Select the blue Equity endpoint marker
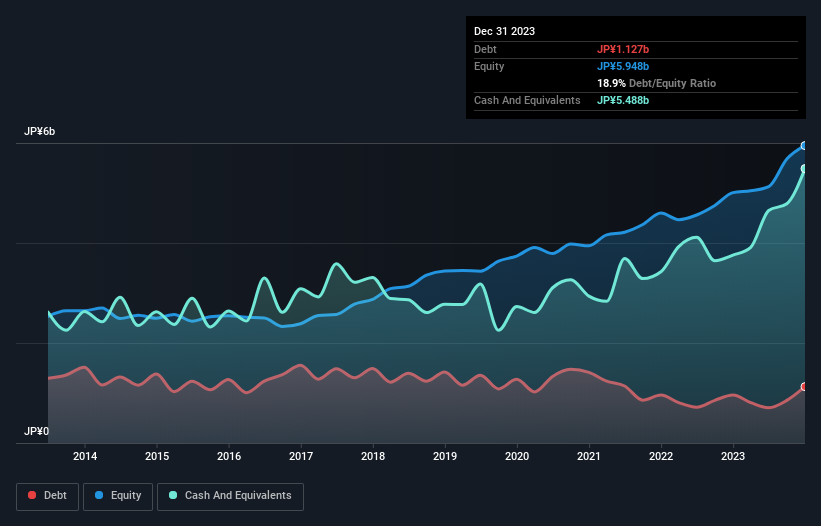Screen dimensions: 821x526 tap(804, 146)
